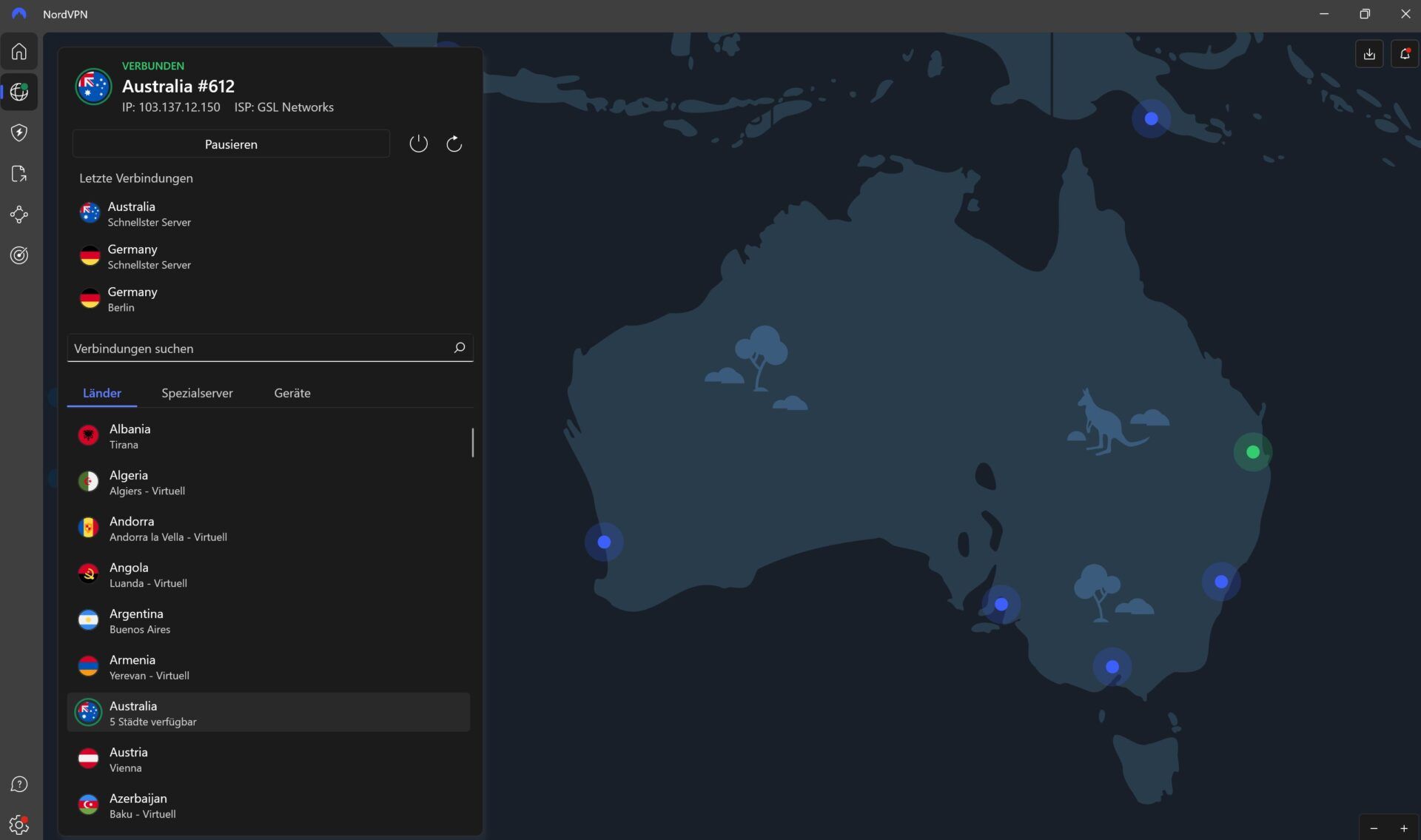Select the Adelaide server map marker
Image resolution: width=1421 pixels, height=840 pixels.
coord(1001,604)
